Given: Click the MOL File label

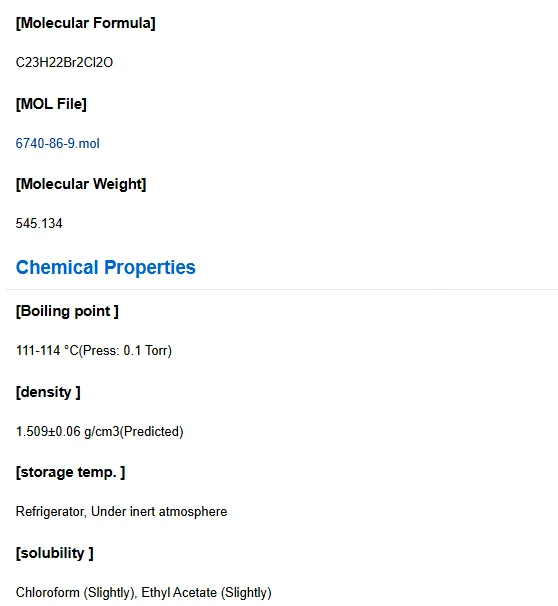Looking at the screenshot, I should pyautogui.click(x=51, y=104).
